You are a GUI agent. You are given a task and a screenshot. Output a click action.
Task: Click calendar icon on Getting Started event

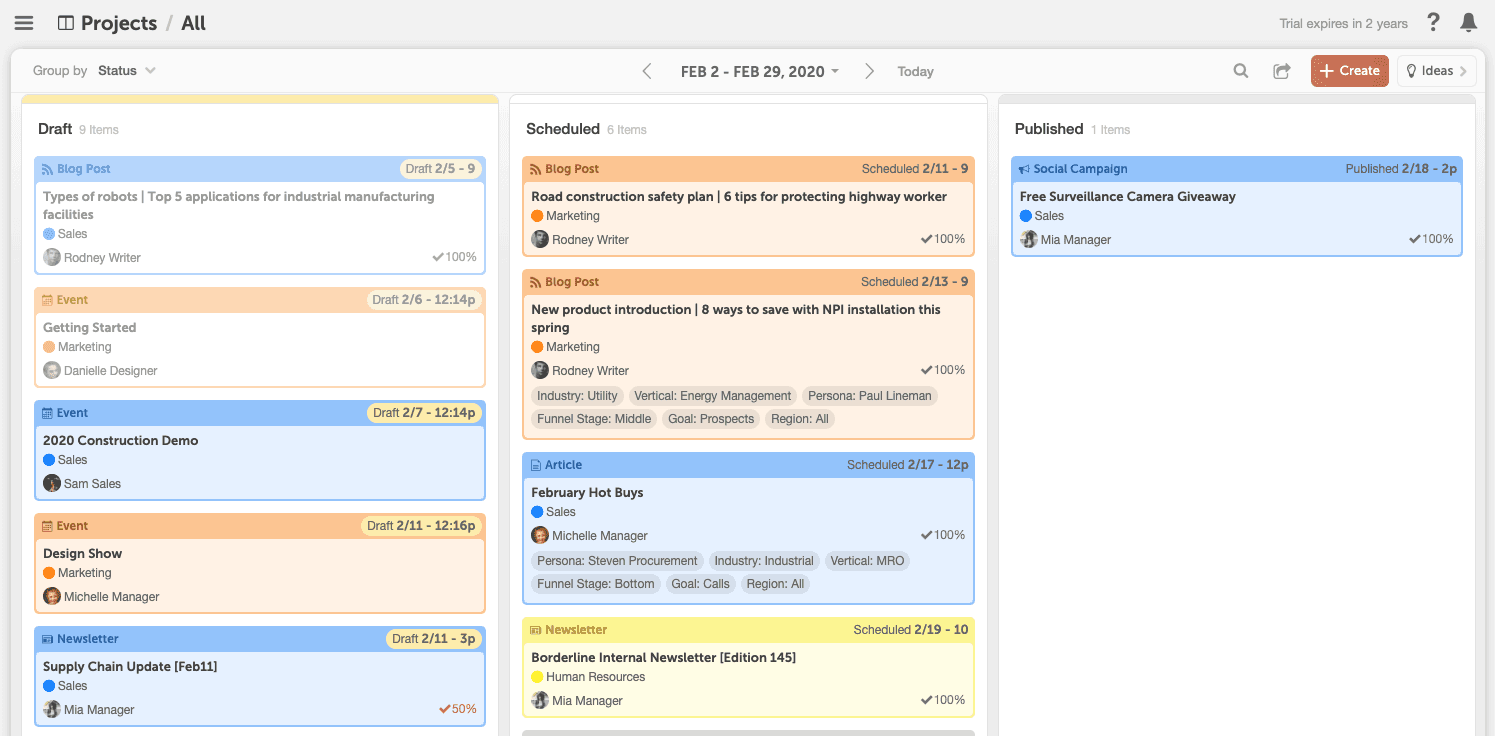(47, 300)
